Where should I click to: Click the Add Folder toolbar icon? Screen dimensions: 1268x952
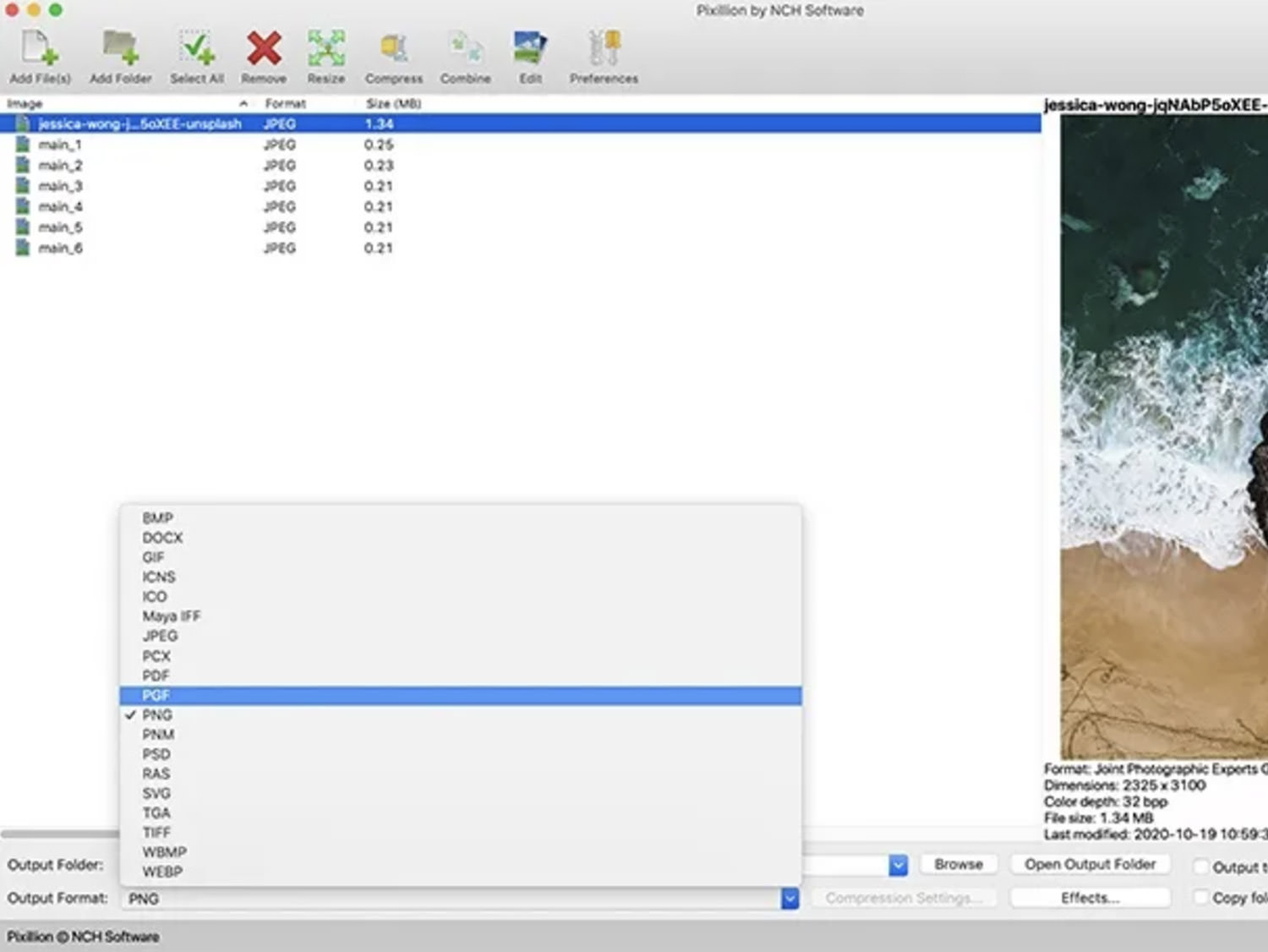120,49
